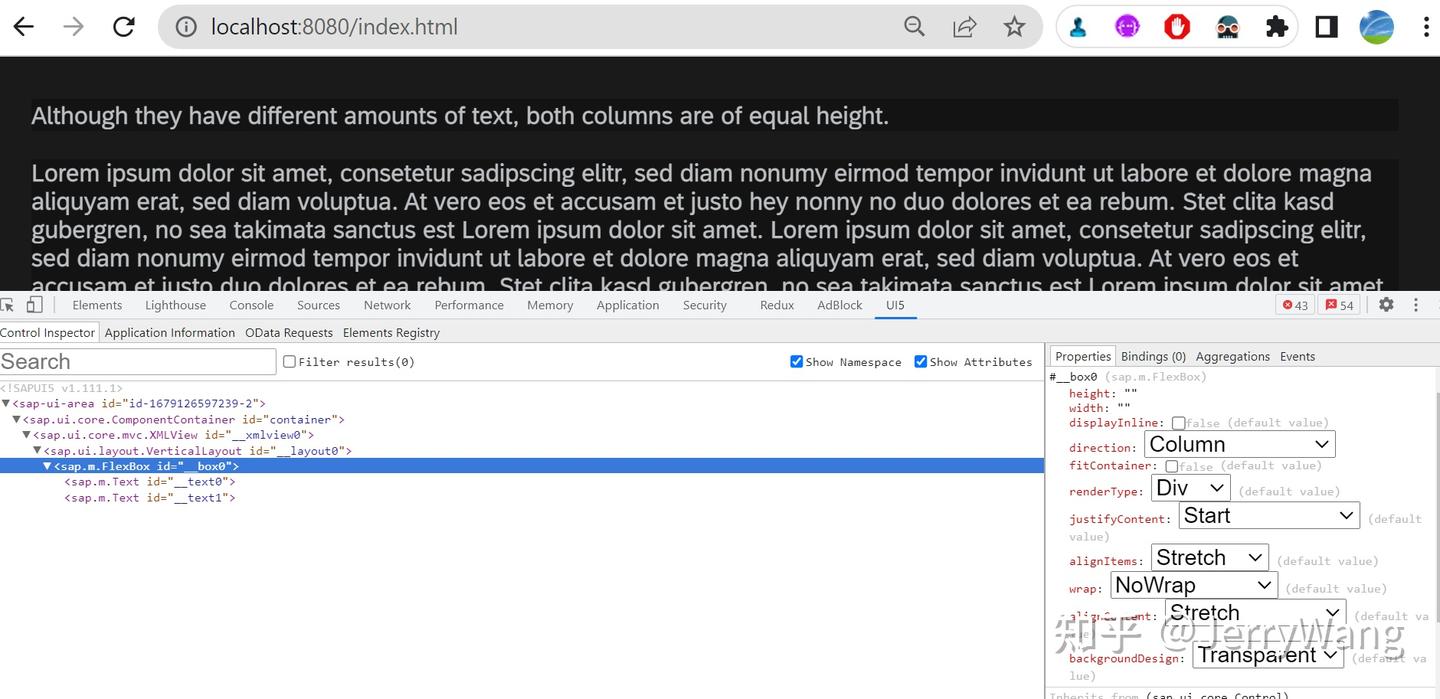The image size is (1440, 699).
Task: Bookmark this page with the star icon
Action: point(1015,27)
